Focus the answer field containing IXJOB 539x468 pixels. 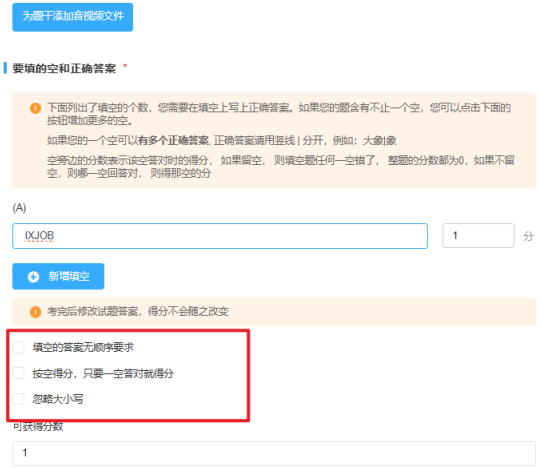pos(220,236)
